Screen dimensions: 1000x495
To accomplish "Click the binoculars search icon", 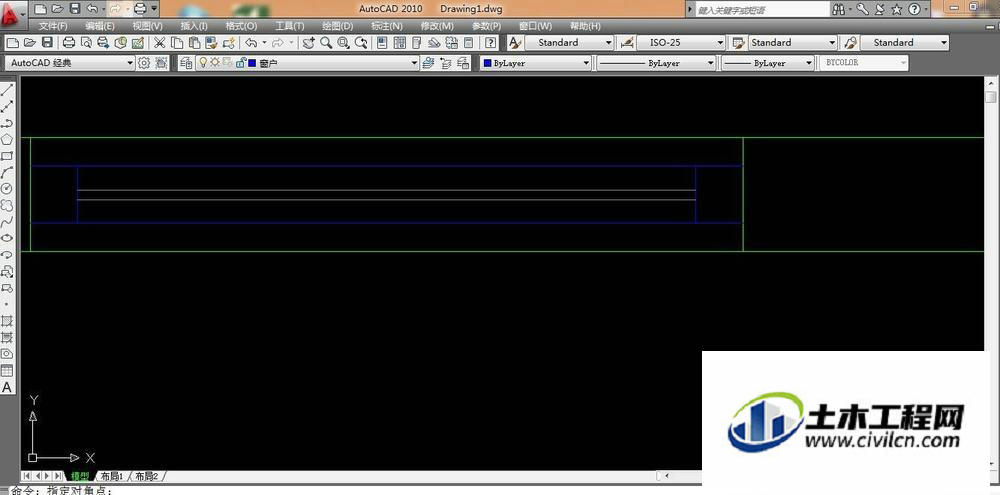I will pos(839,9).
